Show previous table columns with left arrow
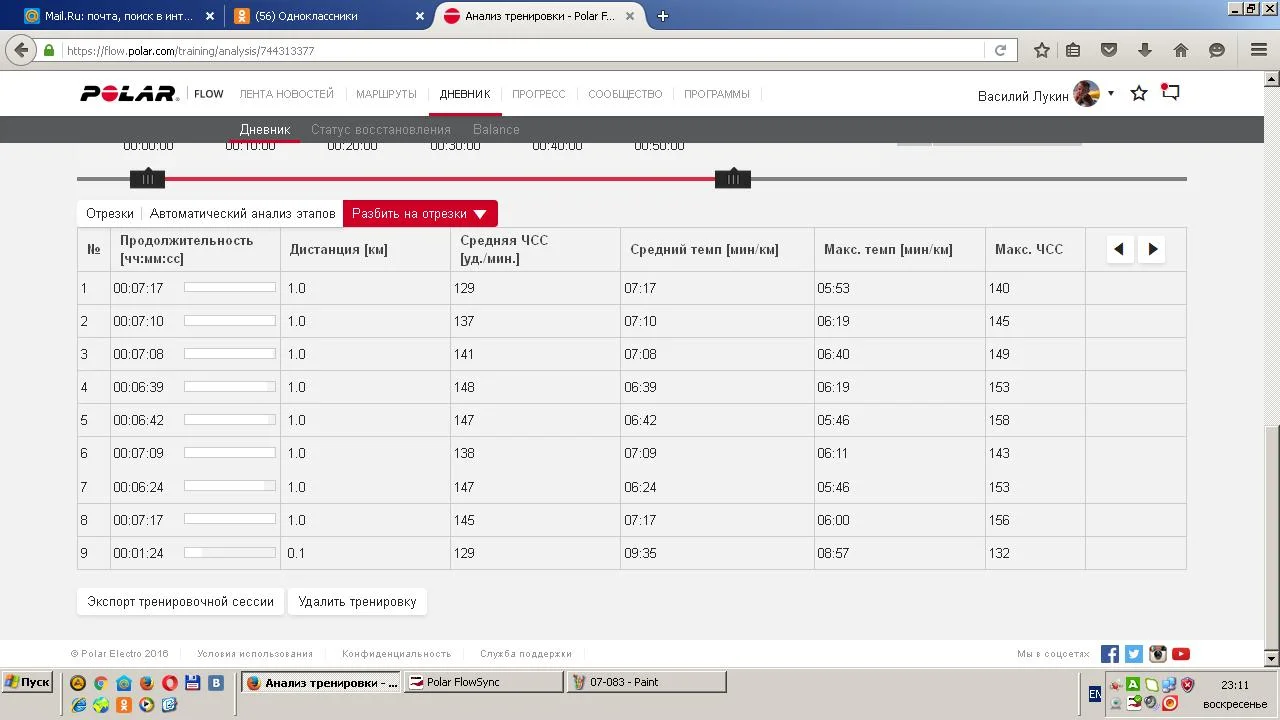Screen dimensions: 1280x720 [x=1119, y=249]
